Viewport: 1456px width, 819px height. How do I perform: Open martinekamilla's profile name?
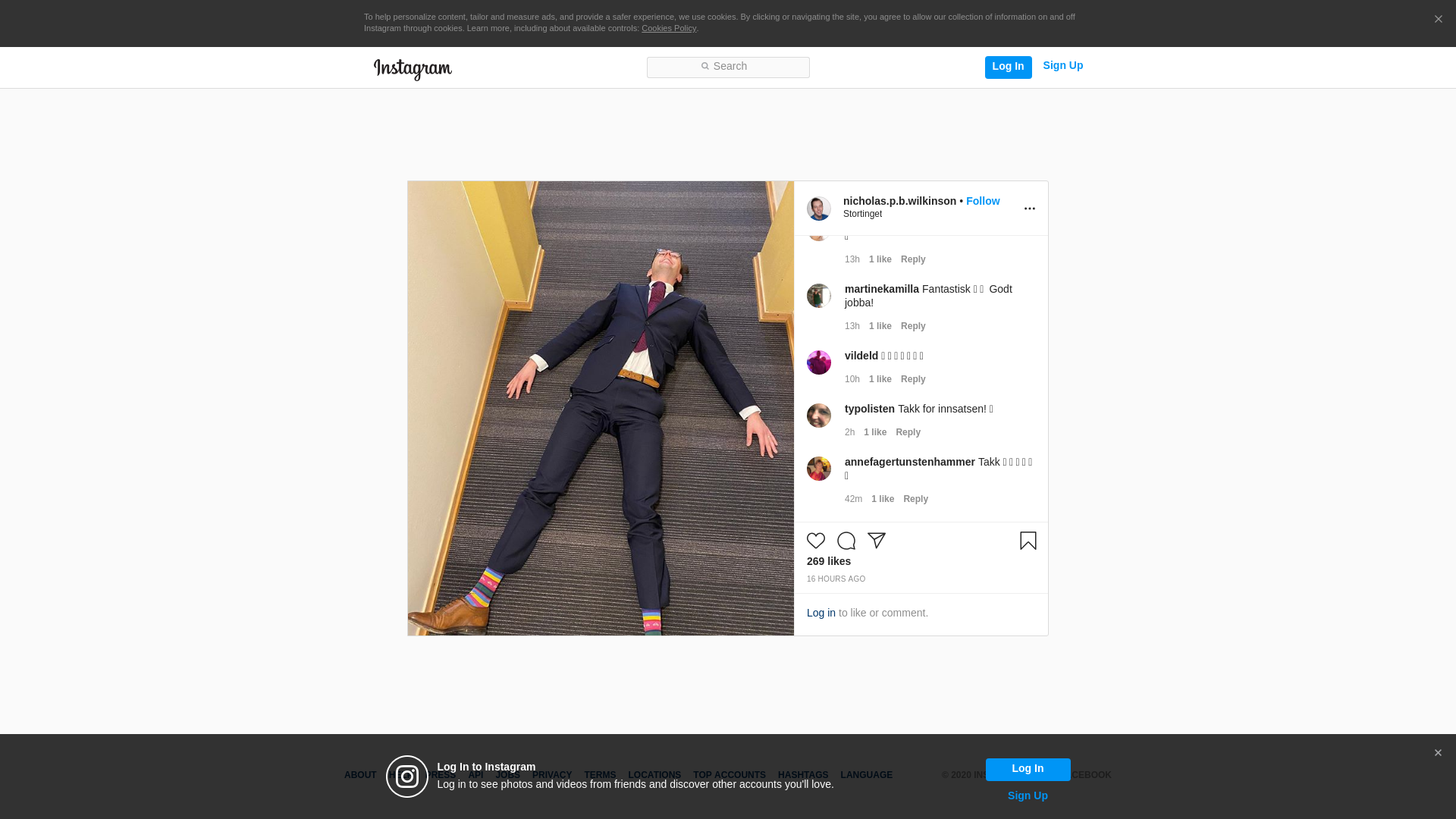pos(881,289)
